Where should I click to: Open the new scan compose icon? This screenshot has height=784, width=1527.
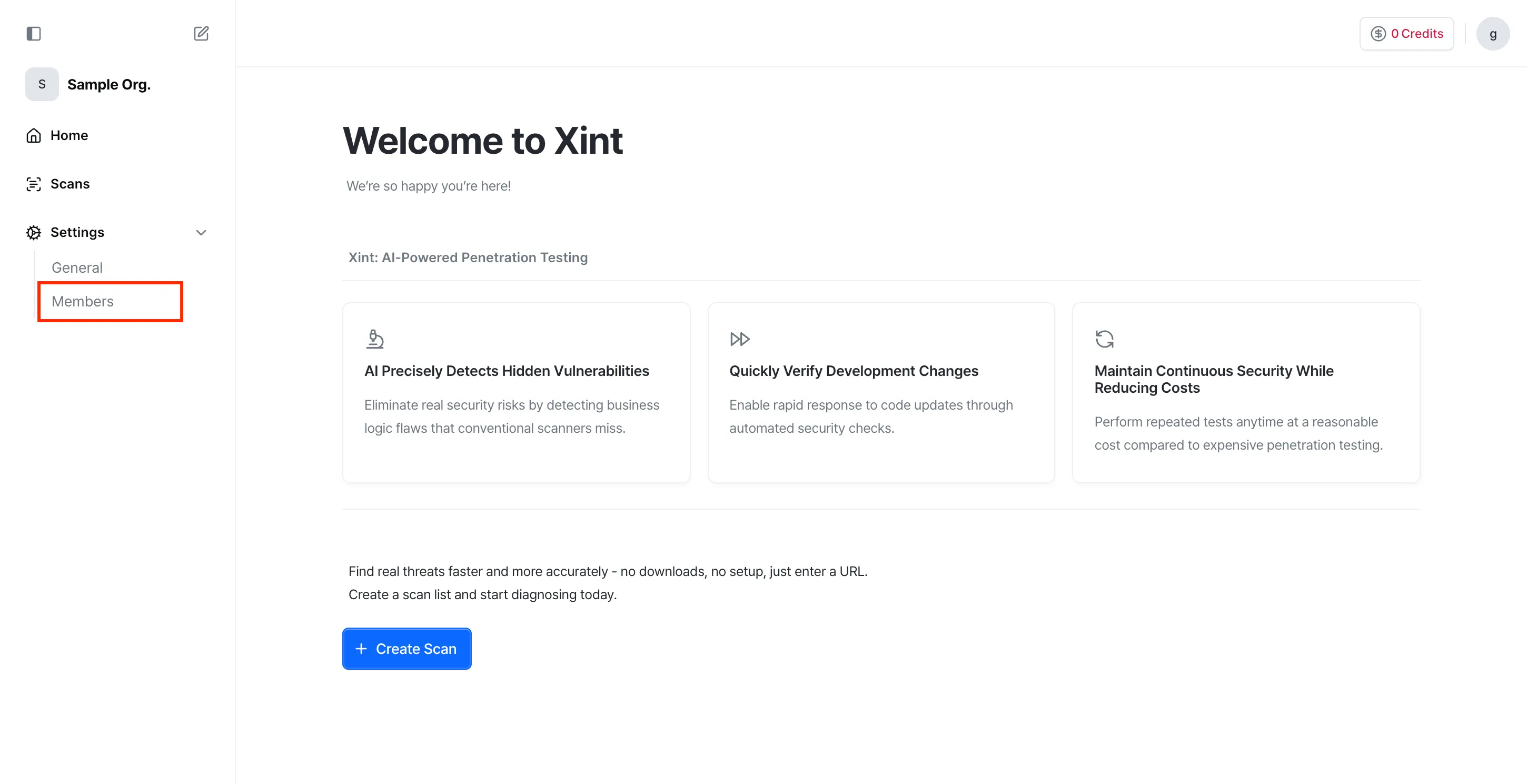tap(201, 34)
